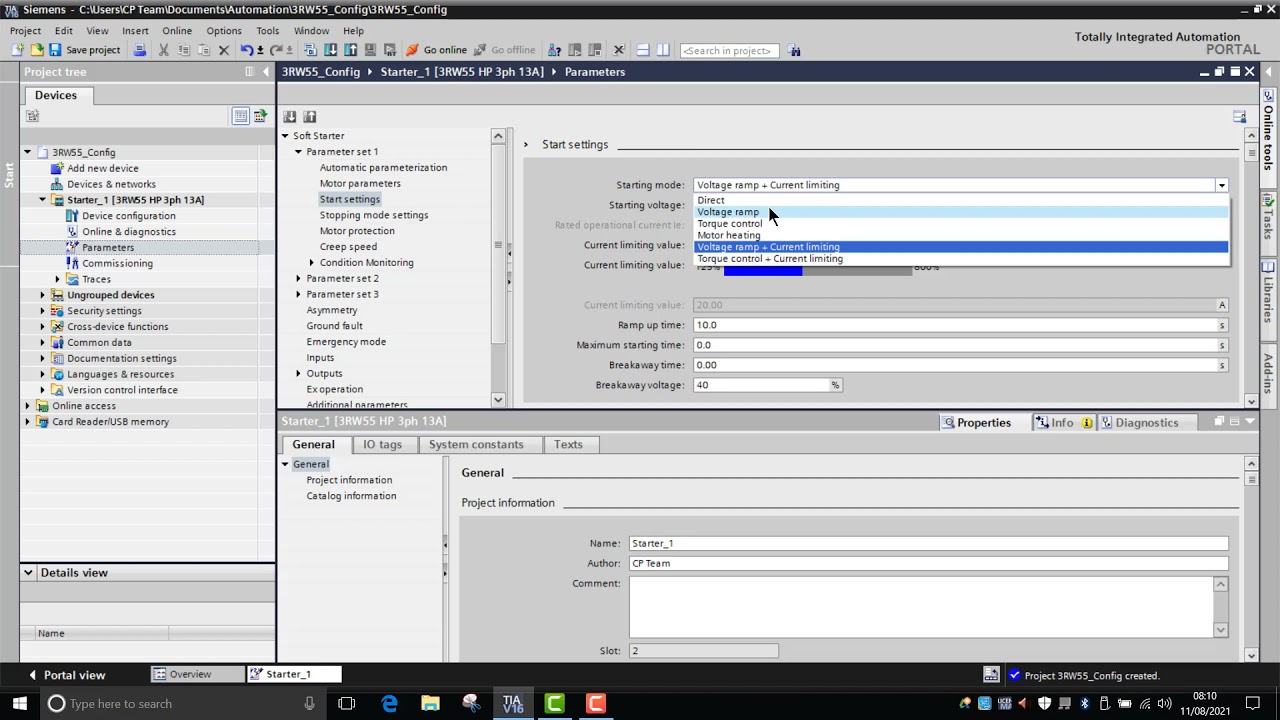Expand Ungrouped devices in project tree
The height and width of the screenshot is (720, 1280).
[42, 295]
